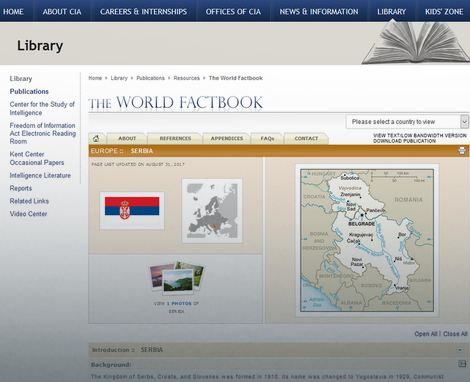
Task: Click the EUROPE region label in header
Action: pyautogui.click(x=104, y=151)
